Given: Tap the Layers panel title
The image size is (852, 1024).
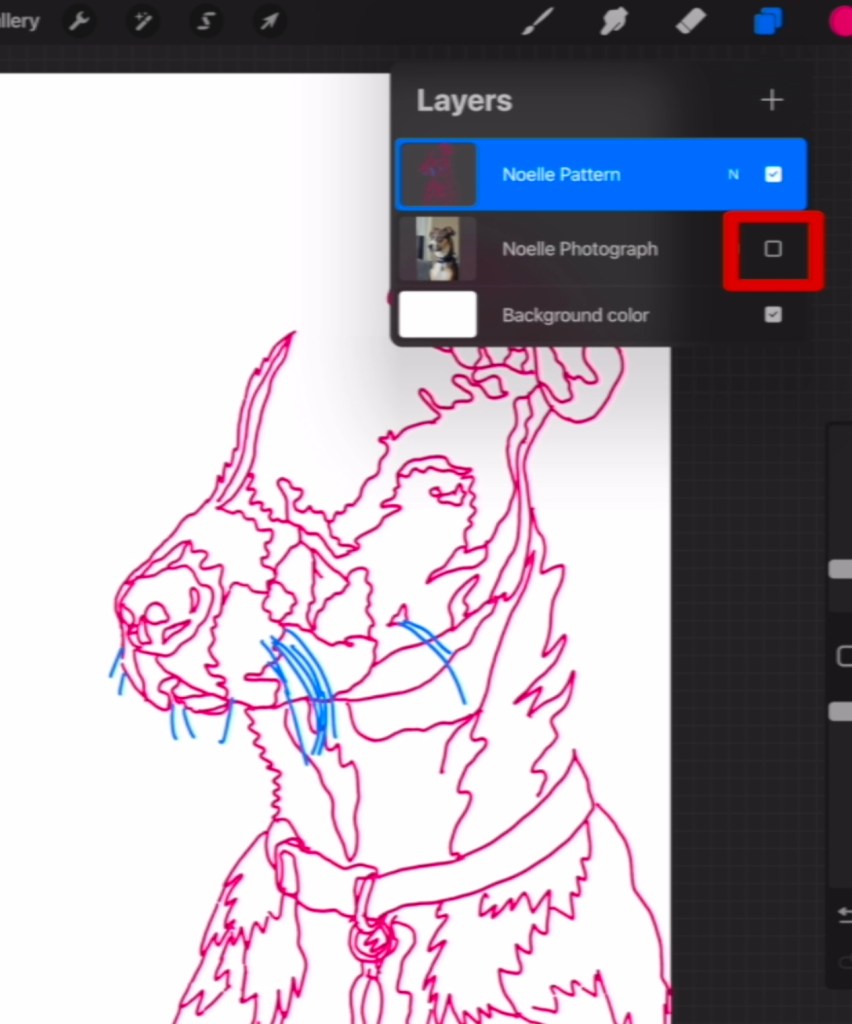Looking at the screenshot, I should pyautogui.click(x=463, y=99).
